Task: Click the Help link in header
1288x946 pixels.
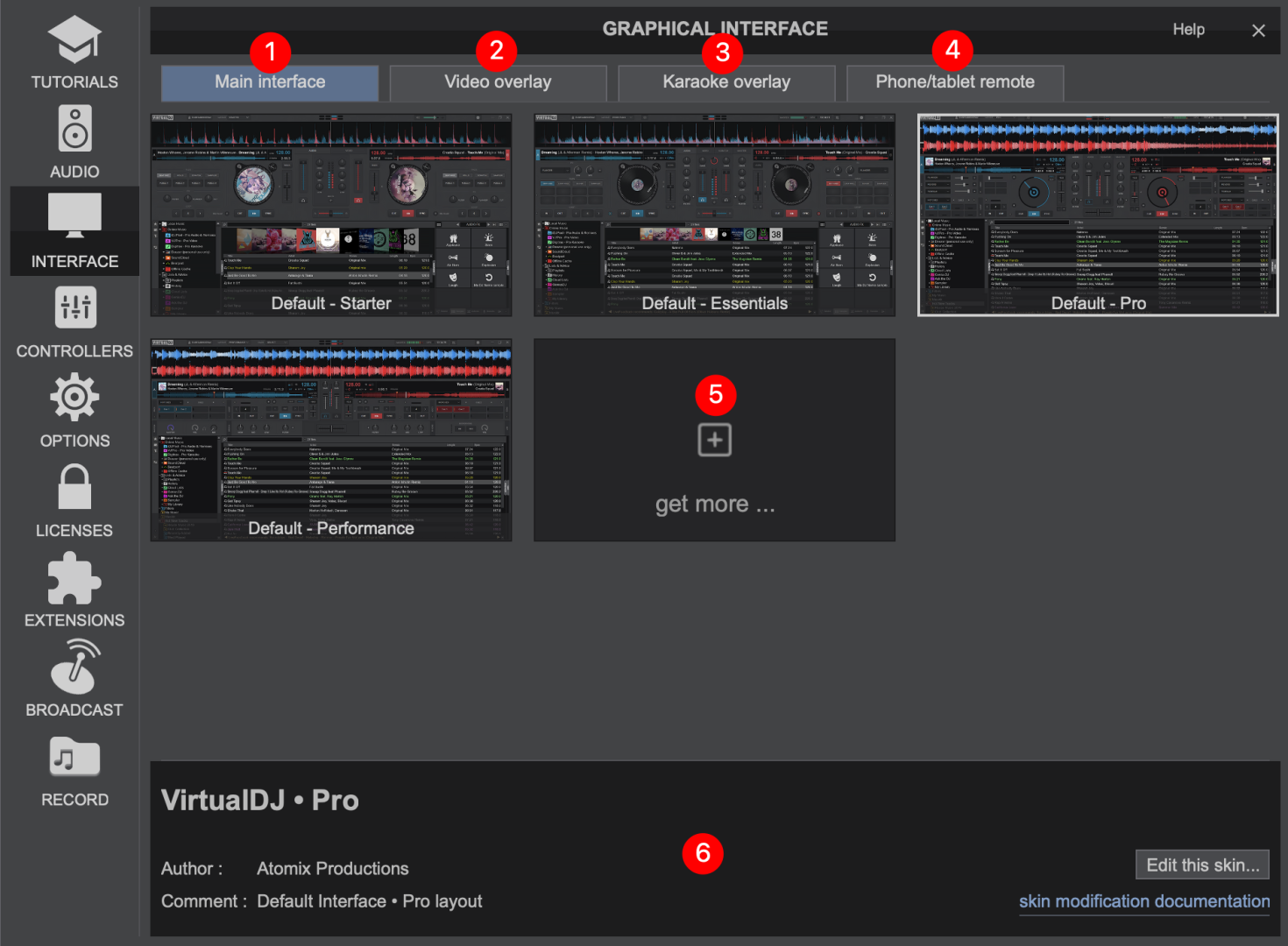Action: (1188, 30)
